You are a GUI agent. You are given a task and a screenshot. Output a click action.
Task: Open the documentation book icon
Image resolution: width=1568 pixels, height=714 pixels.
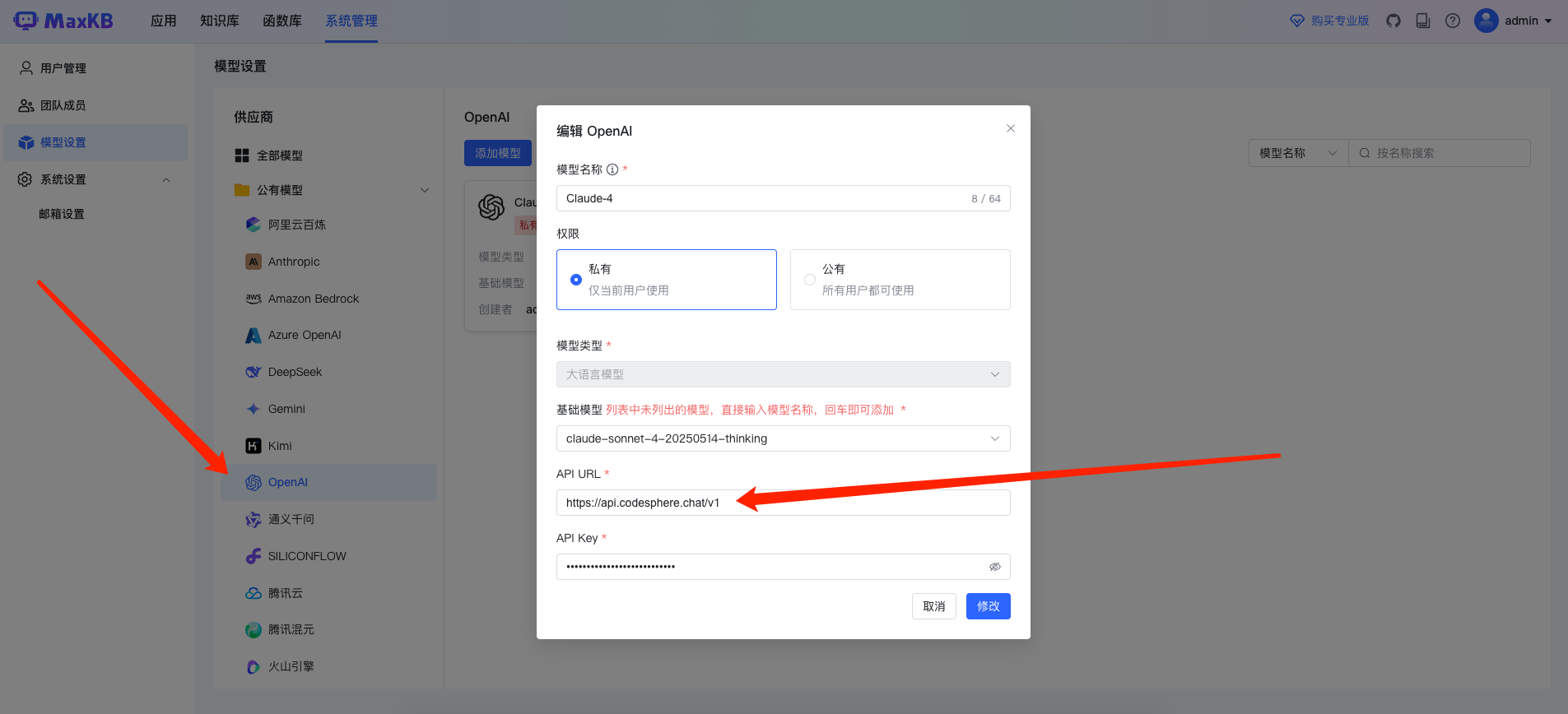[1423, 21]
